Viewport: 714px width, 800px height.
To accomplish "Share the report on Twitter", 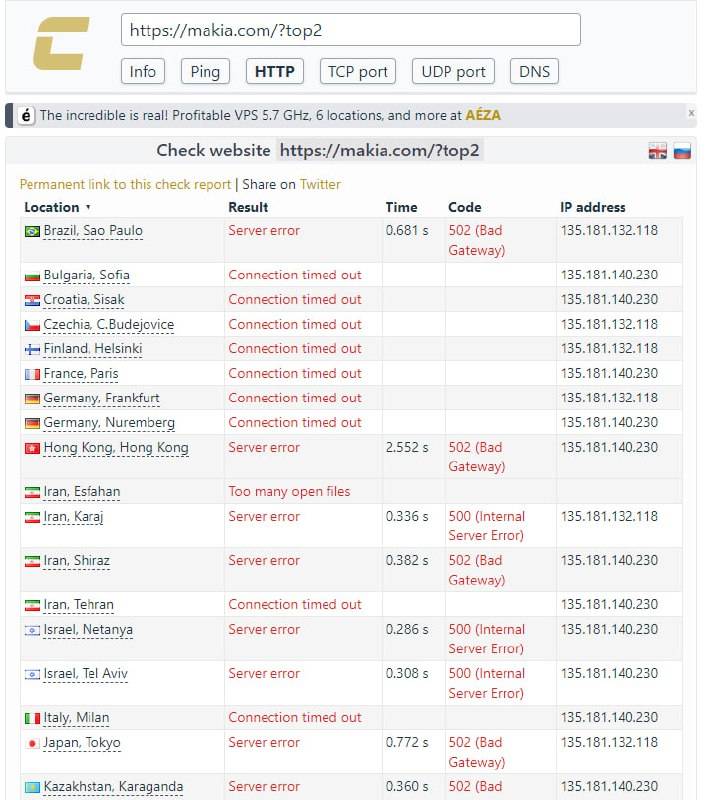I will tap(320, 184).
